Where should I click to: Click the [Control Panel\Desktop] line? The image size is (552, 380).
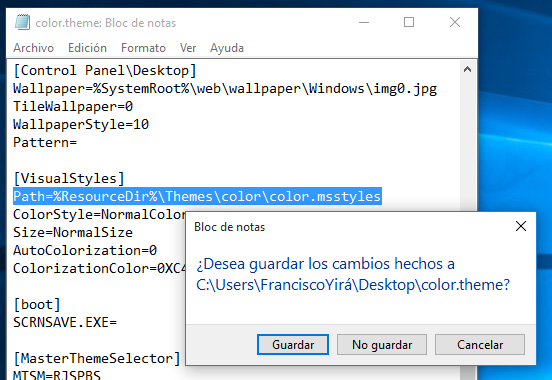click(105, 71)
